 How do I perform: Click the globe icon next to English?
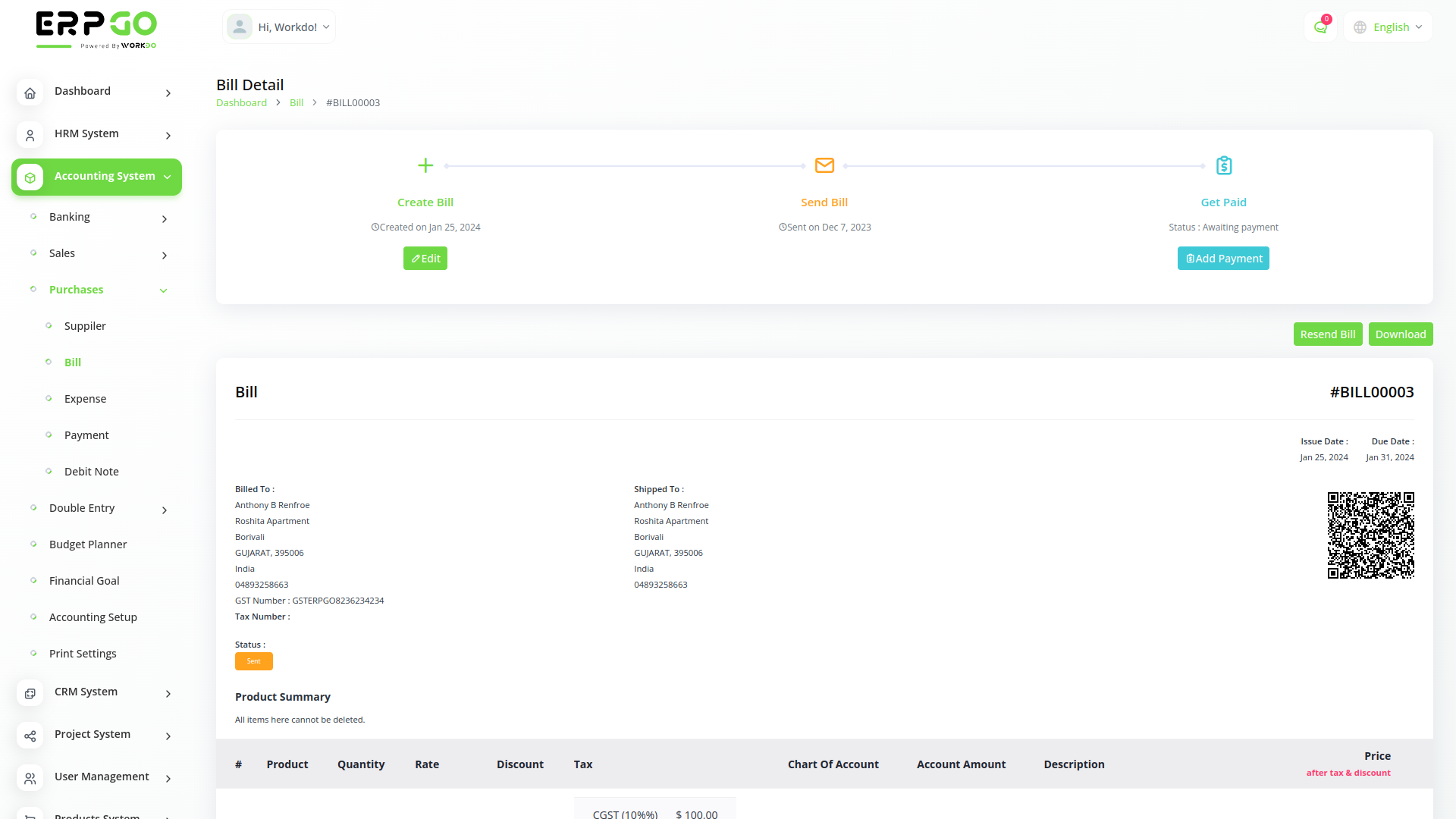tap(1359, 27)
